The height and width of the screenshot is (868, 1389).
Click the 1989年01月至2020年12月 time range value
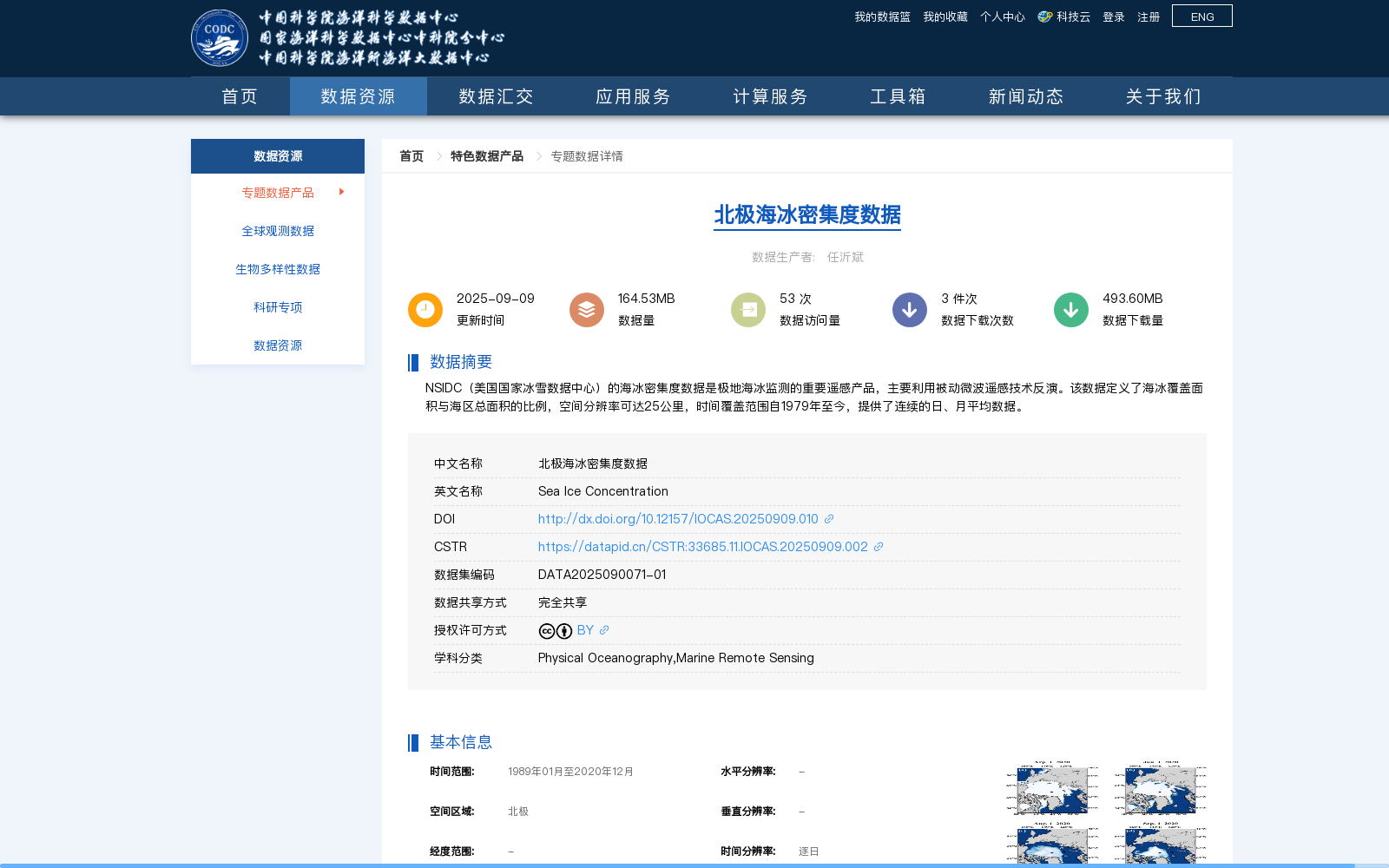570,772
